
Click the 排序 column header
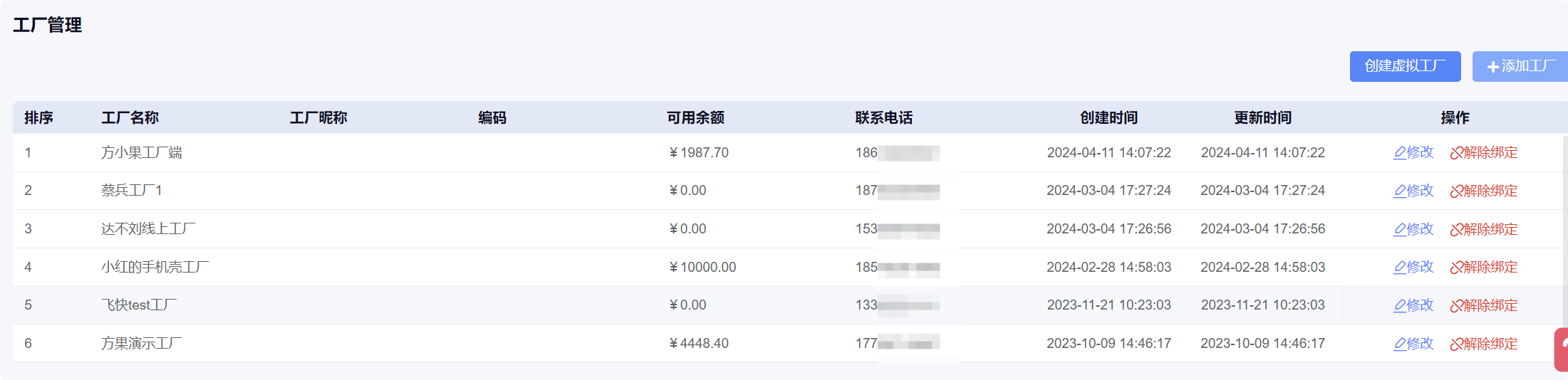click(x=38, y=117)
